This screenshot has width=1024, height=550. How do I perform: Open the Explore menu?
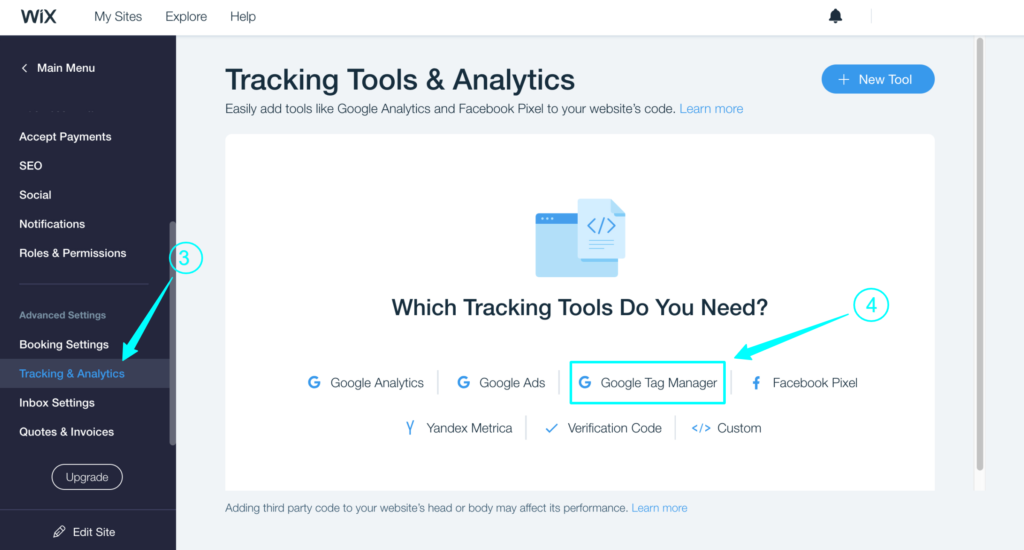tap(186, 16)
